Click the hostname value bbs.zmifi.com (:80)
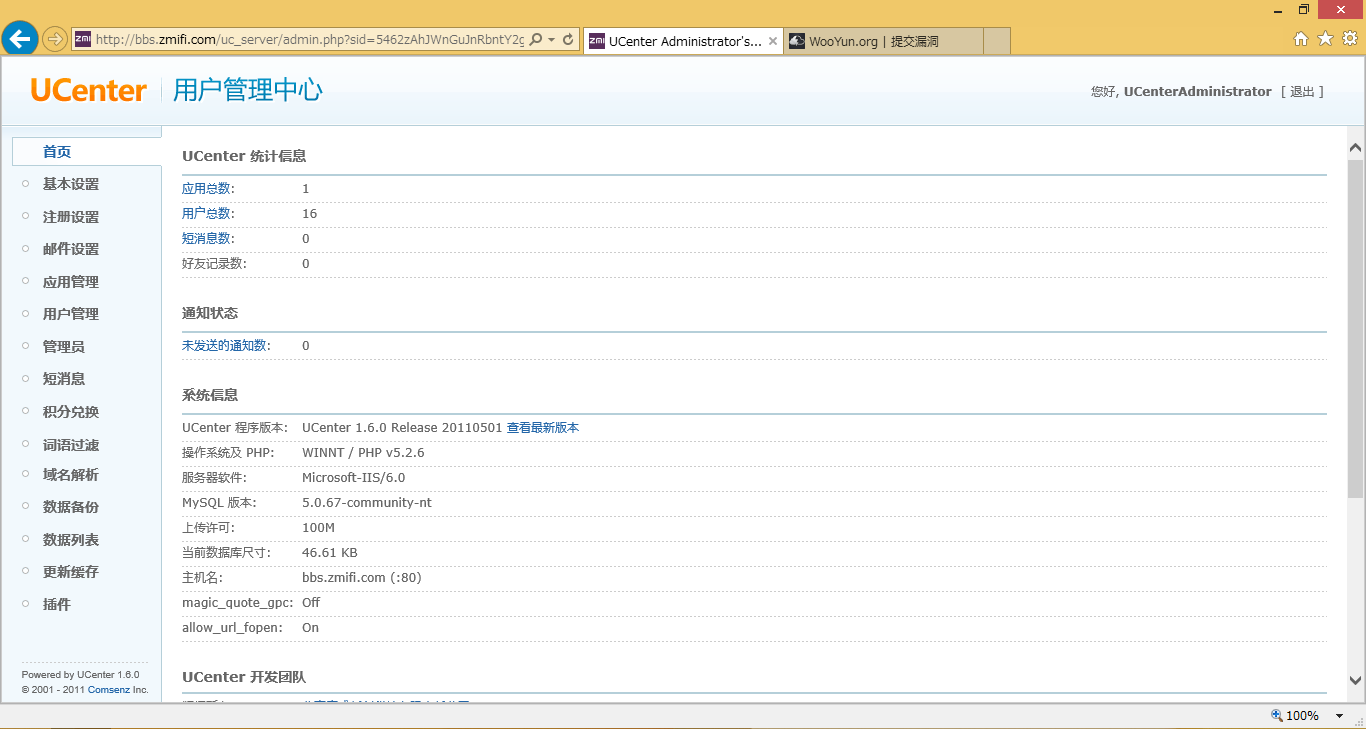 pyautogui.click(x=362, y=577)
